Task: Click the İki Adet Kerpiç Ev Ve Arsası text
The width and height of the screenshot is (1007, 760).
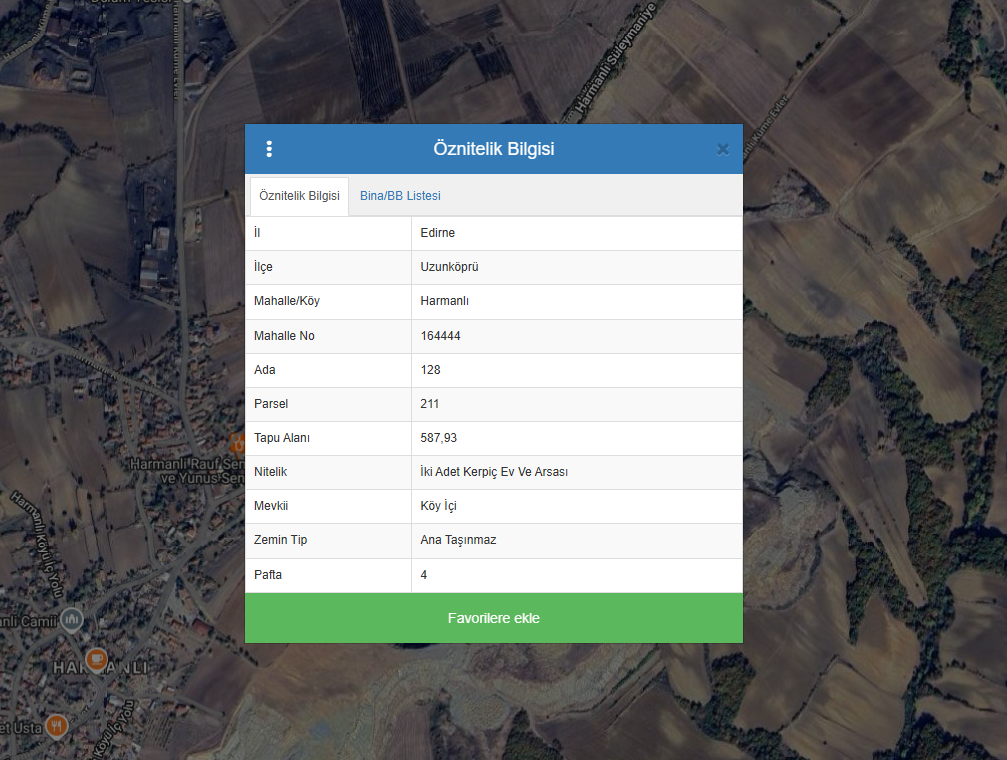Action: pos(494,472)
